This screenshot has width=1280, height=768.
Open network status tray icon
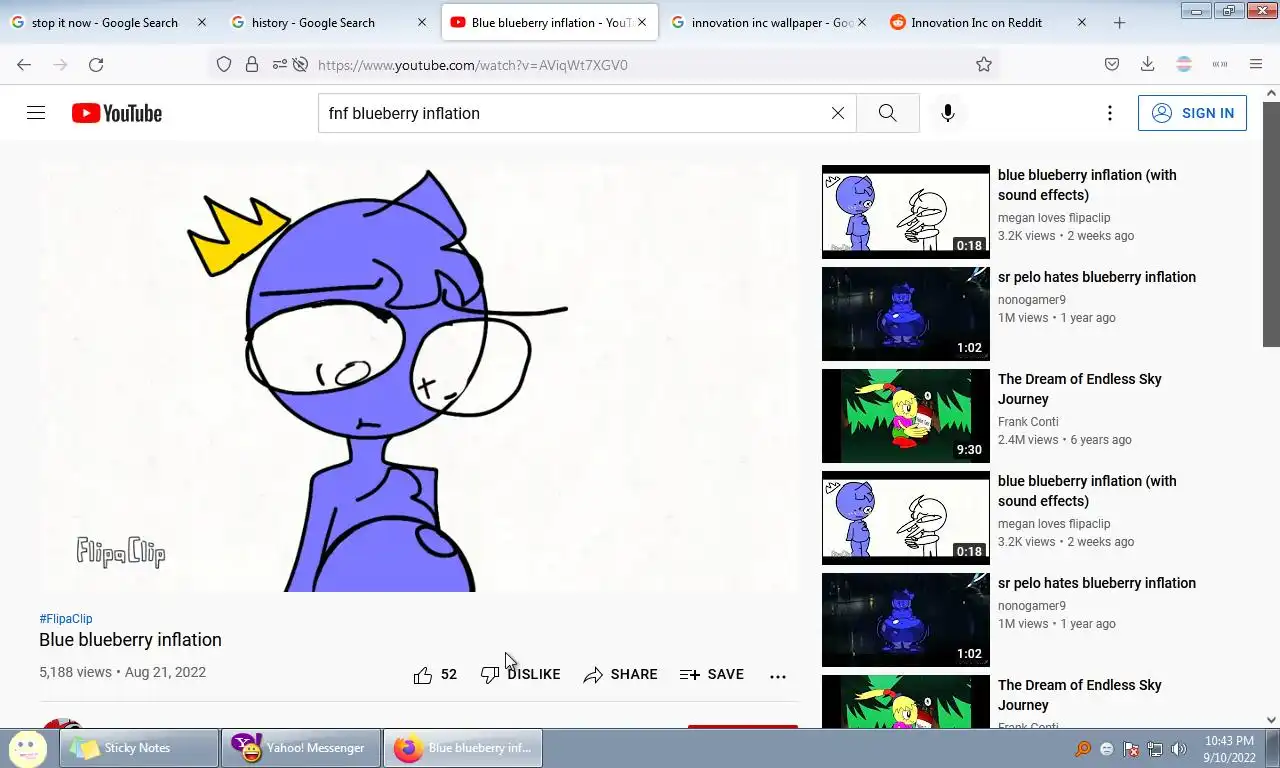point(1155,749)
